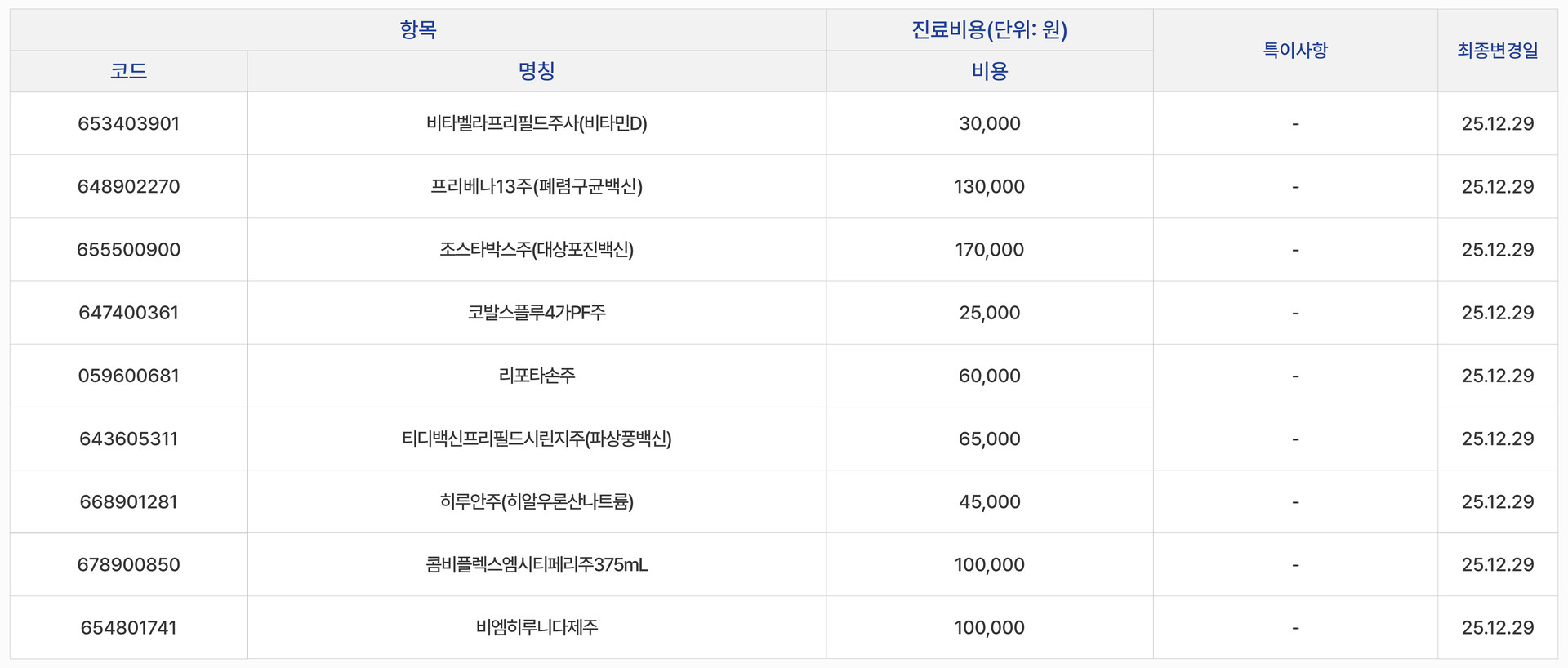Click the 진료비용(단위: 원) header
Image resolution: width=1568 pixels, height=668 pixels.
click(989, 30)
